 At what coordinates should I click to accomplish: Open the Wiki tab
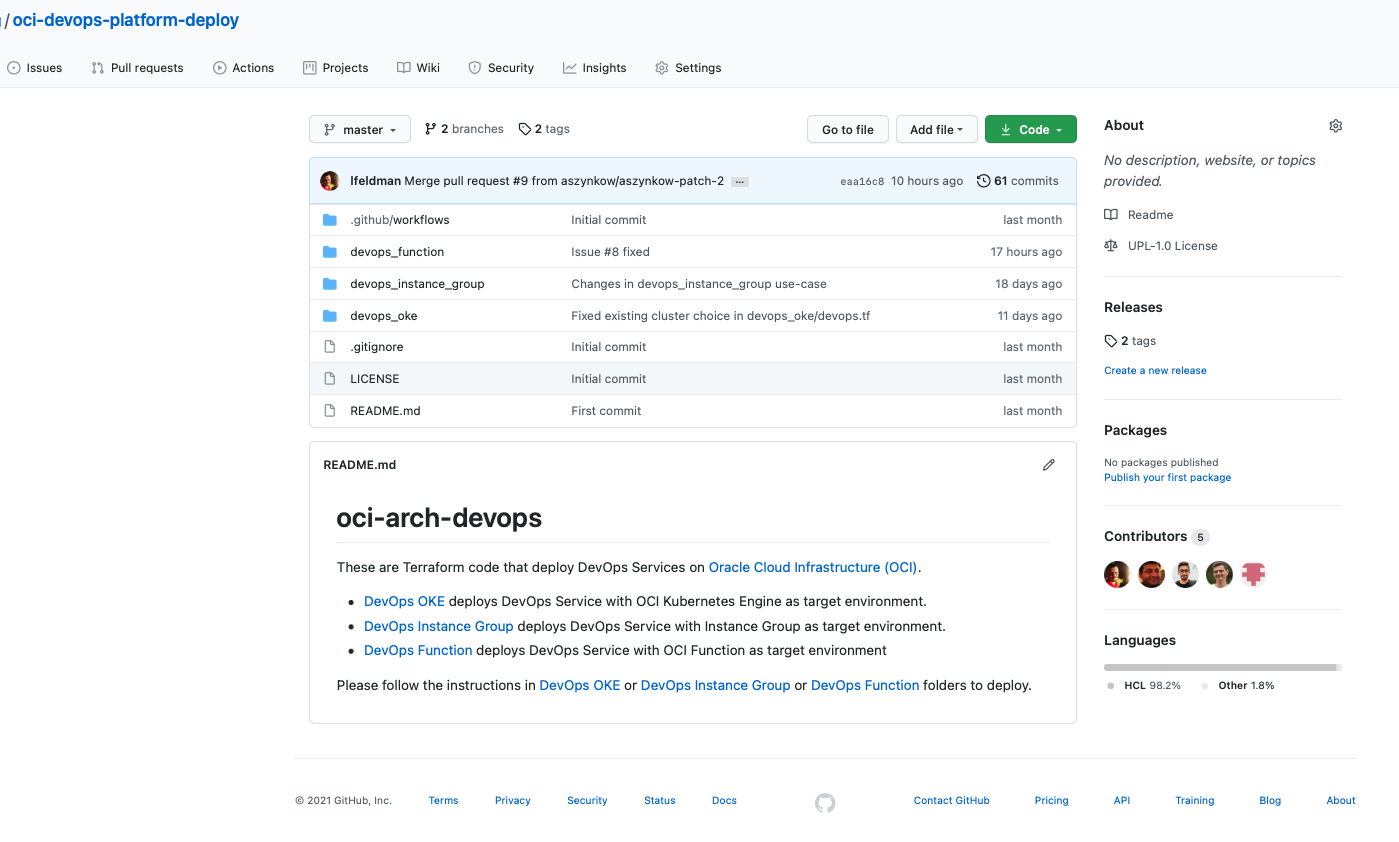418,68
